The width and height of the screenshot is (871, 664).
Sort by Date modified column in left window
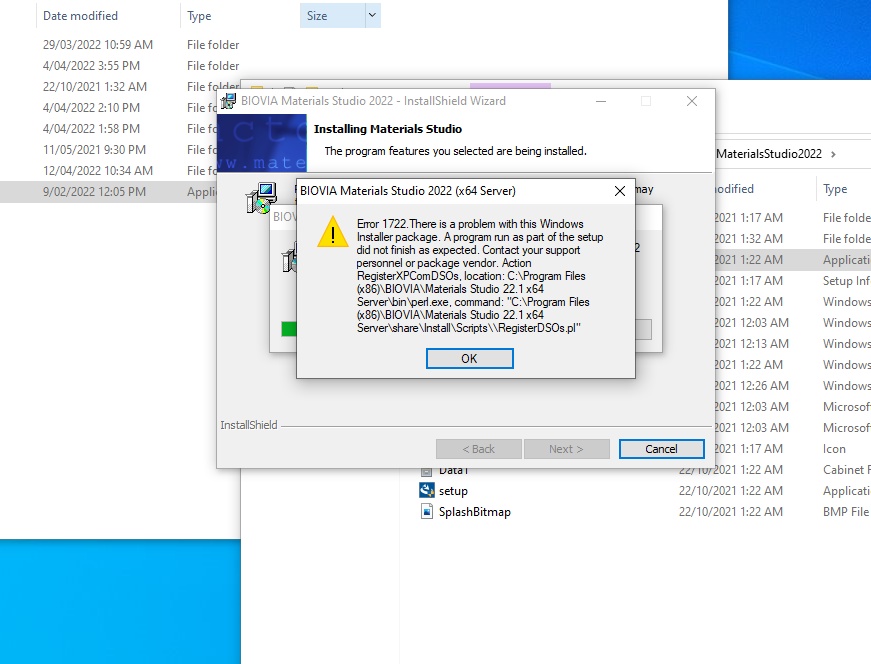click(x=81, y=16)
